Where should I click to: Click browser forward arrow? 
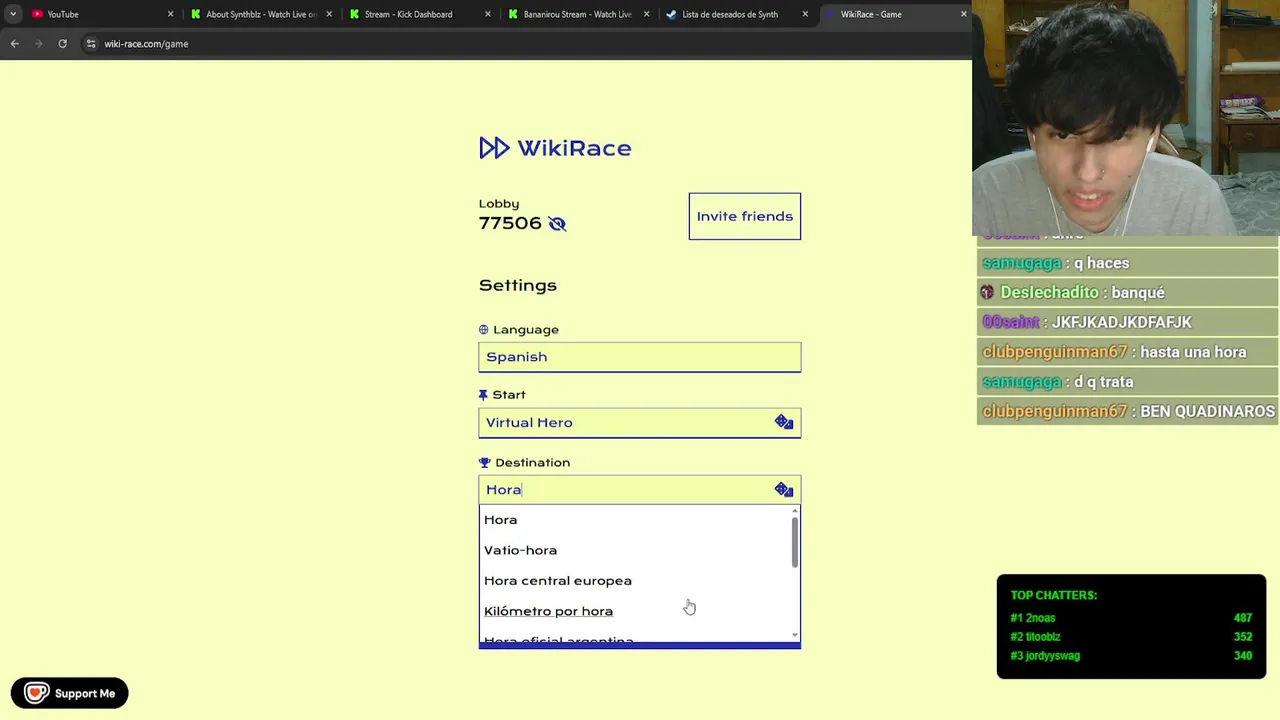pos(38,44)
